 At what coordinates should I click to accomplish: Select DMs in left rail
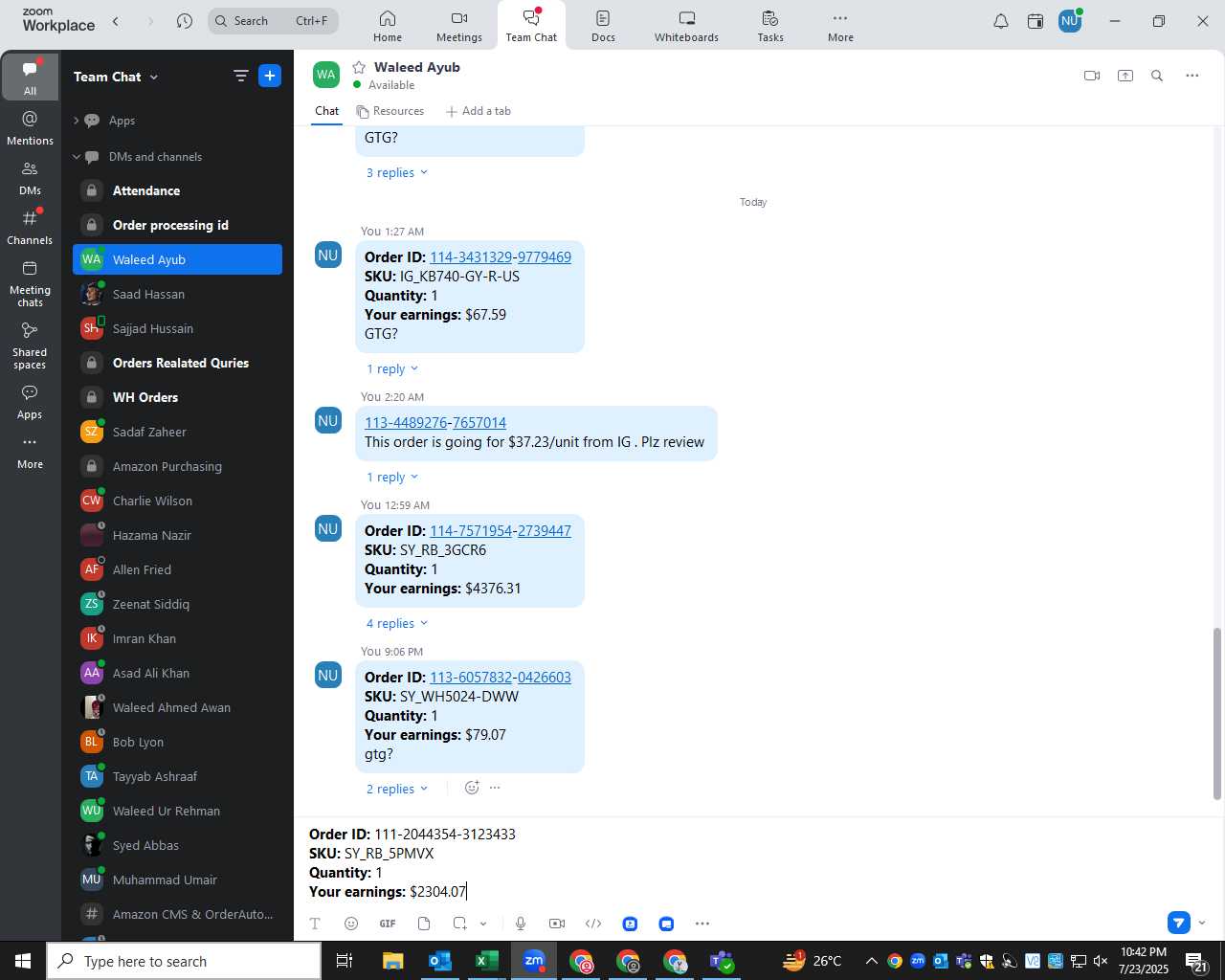tap(30, 178)
